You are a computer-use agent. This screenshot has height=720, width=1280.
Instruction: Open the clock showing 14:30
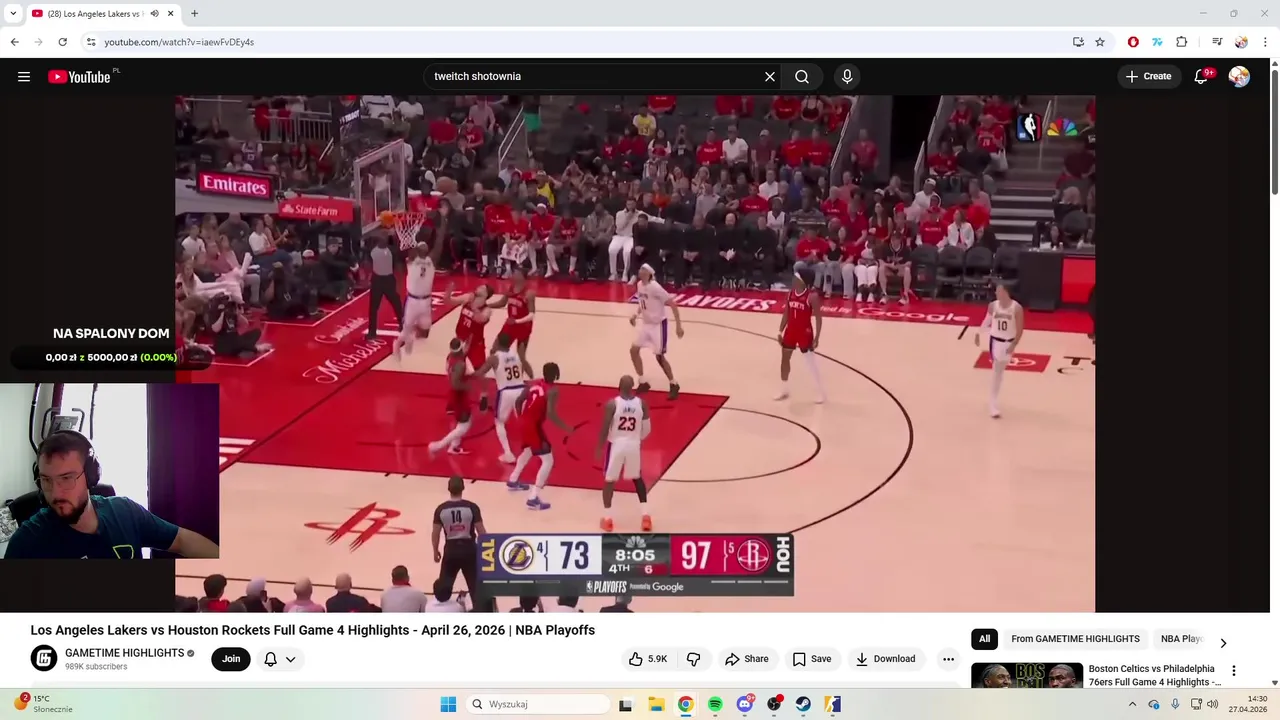[x=1248, y=704]
